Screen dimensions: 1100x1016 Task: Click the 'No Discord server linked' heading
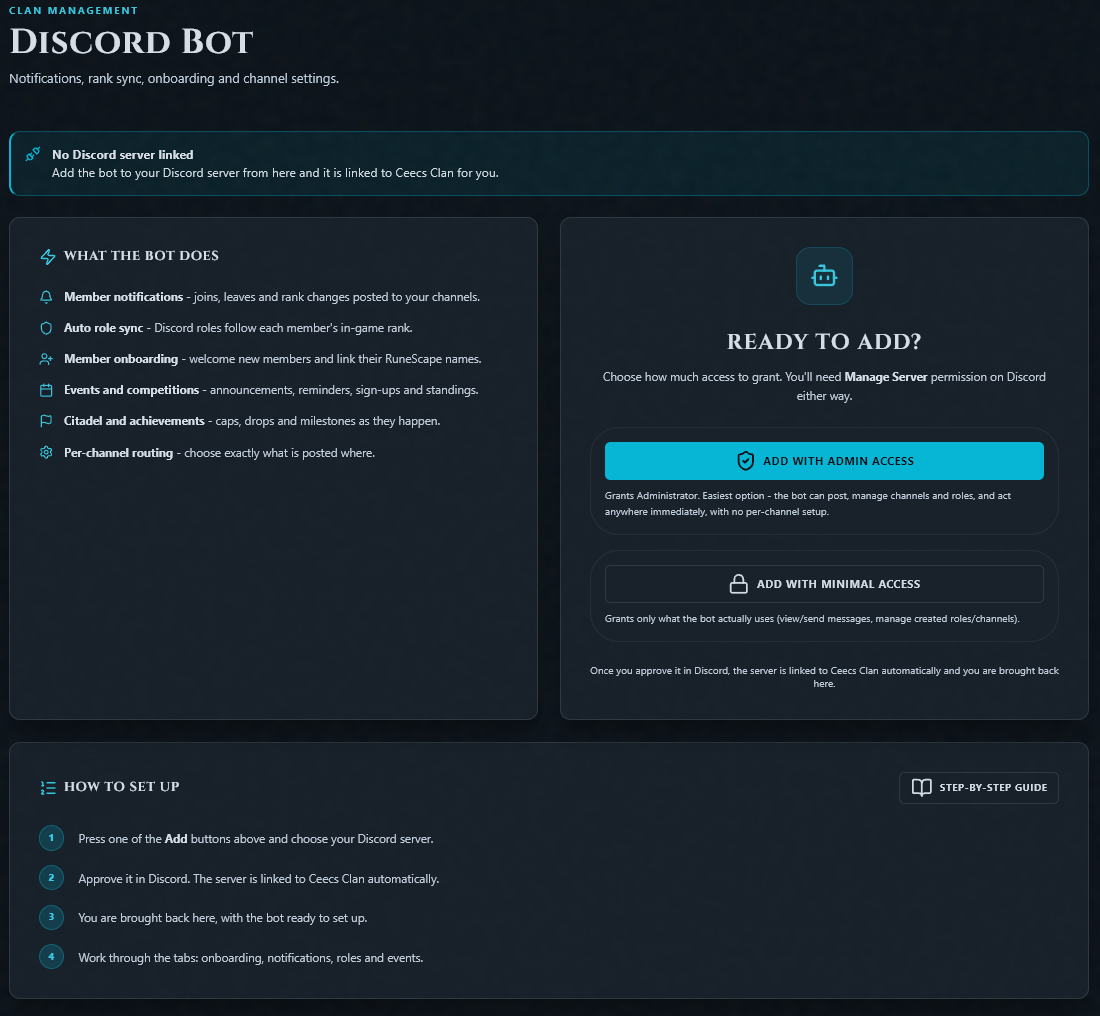coord(123,154)
